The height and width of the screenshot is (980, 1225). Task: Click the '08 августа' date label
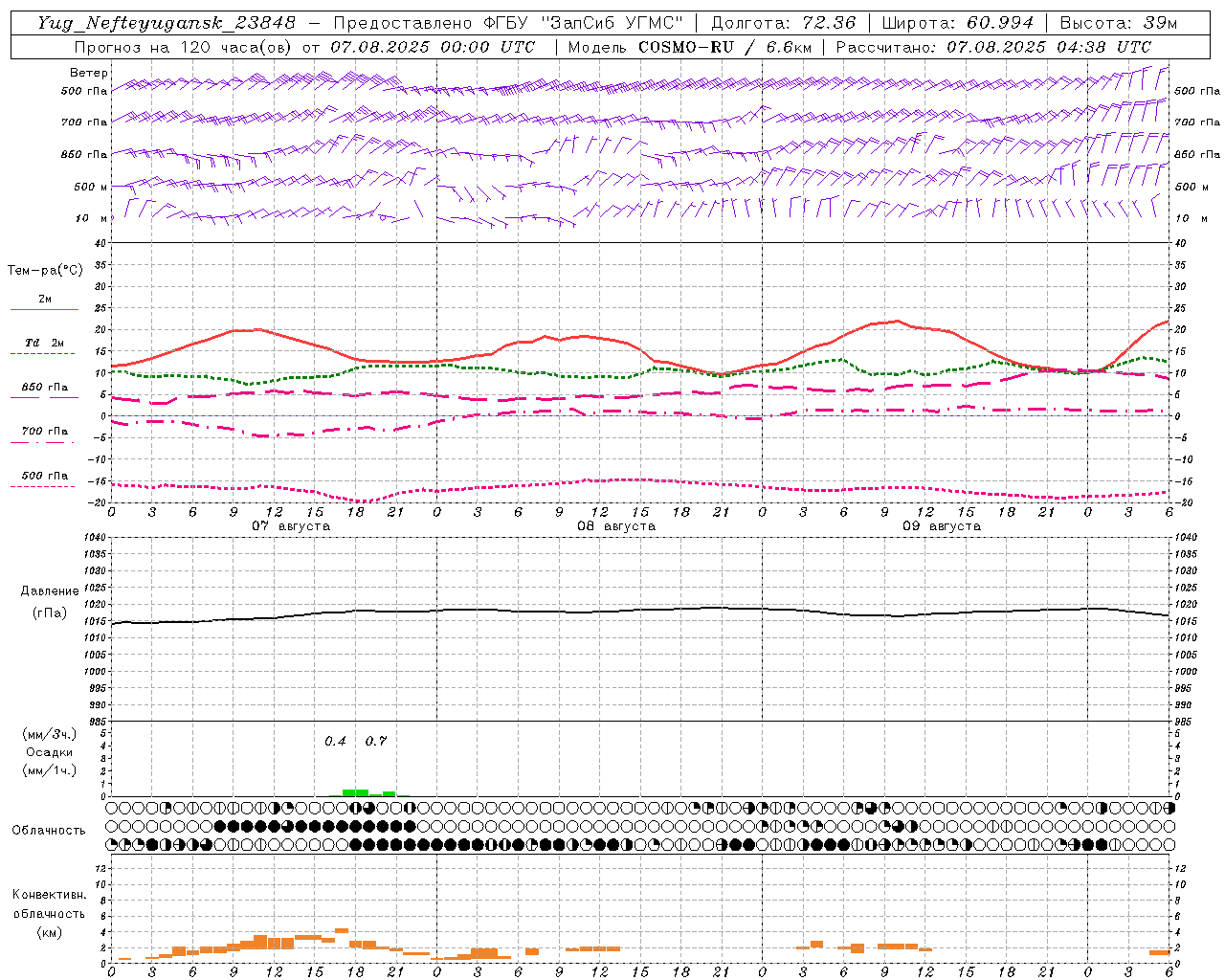point(616,526)
